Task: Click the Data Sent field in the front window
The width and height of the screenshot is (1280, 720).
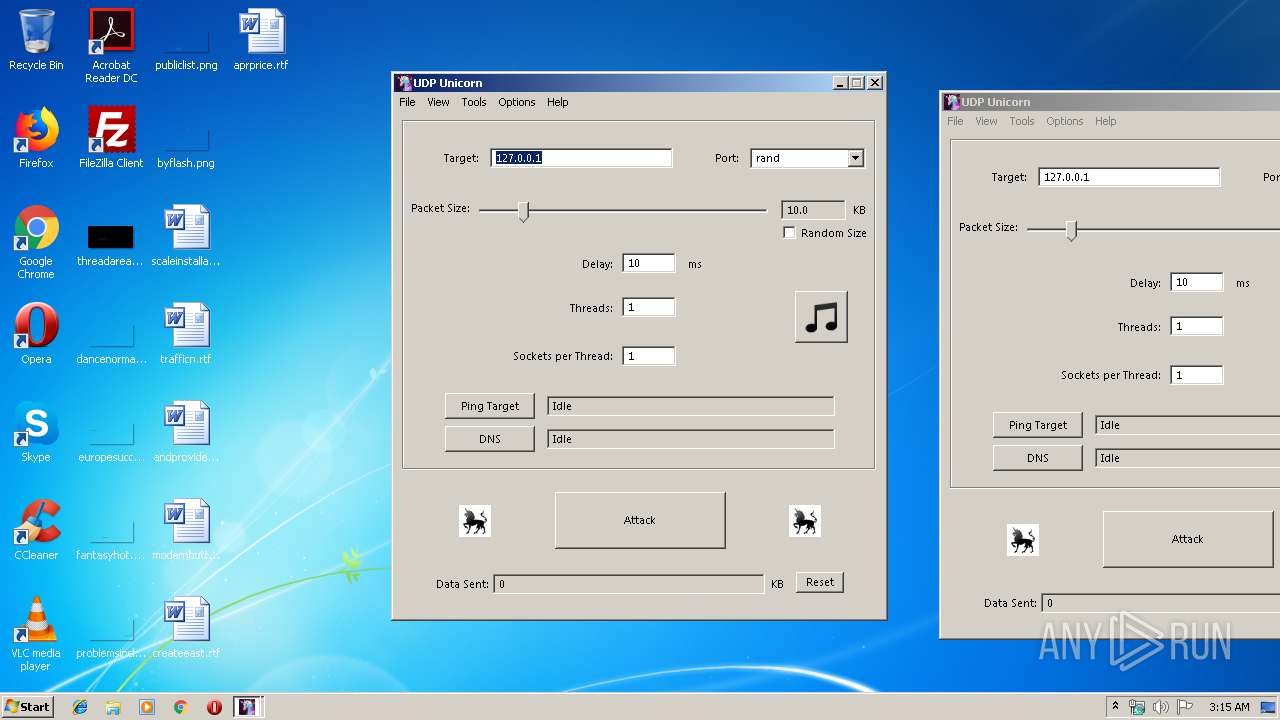Action: tap(629, 584)
